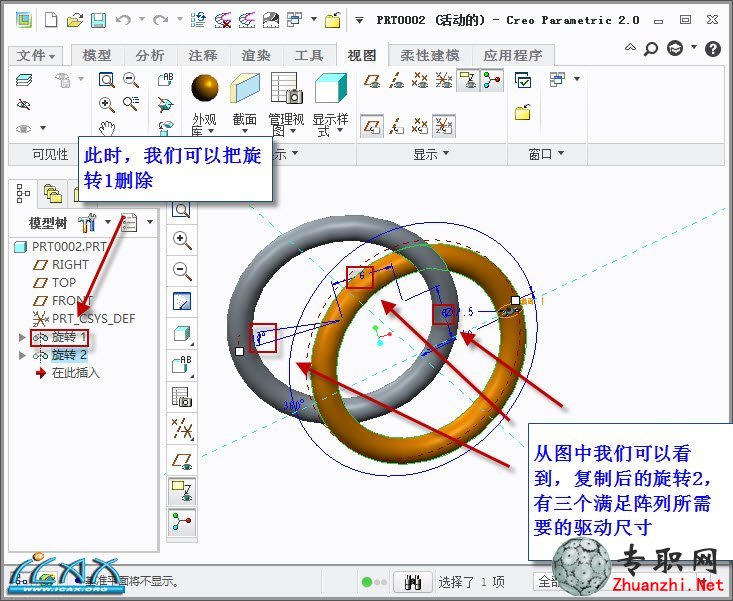This screenshot has height=601, width=733.
Task: Open the undo history dropdown arrow
Action: (x=142, y=20)
